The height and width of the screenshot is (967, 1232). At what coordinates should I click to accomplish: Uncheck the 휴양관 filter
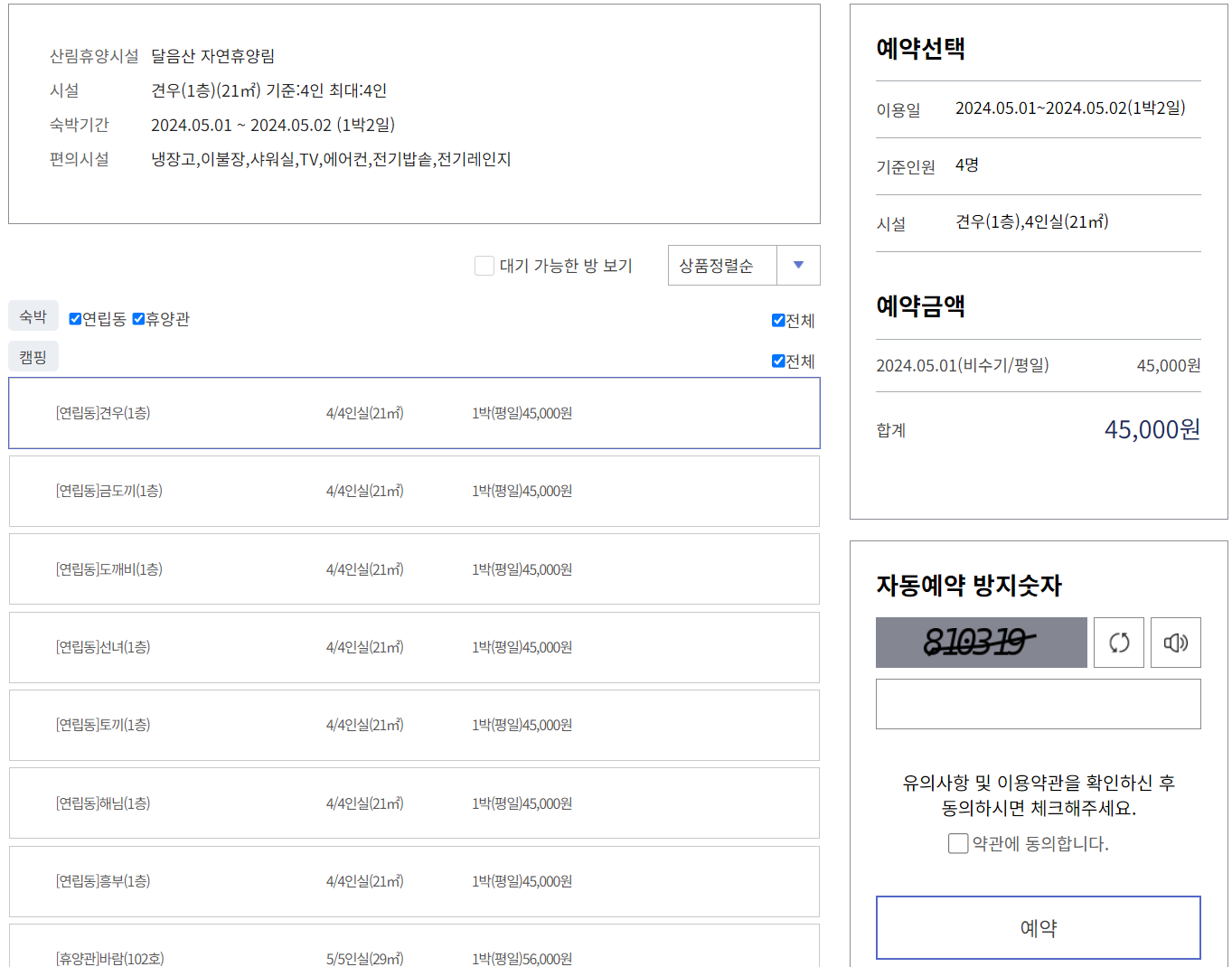[137, 318]
